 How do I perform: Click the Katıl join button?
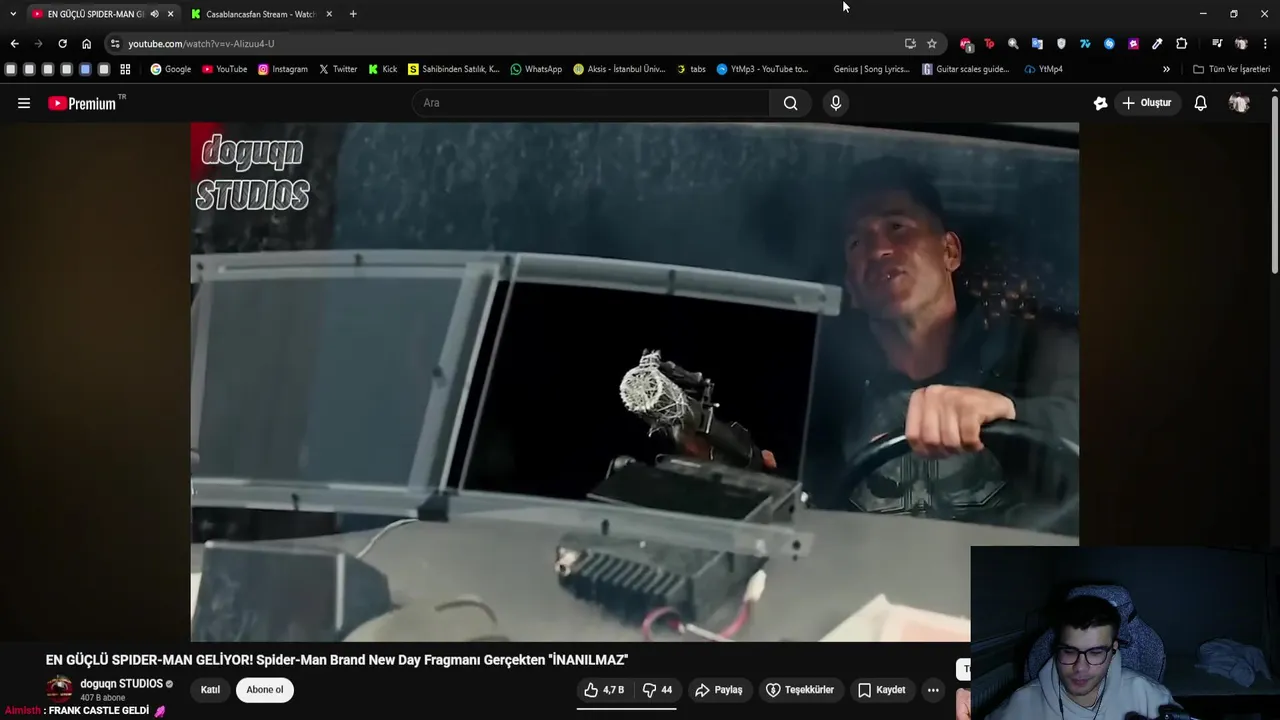[x=210, y=690]
